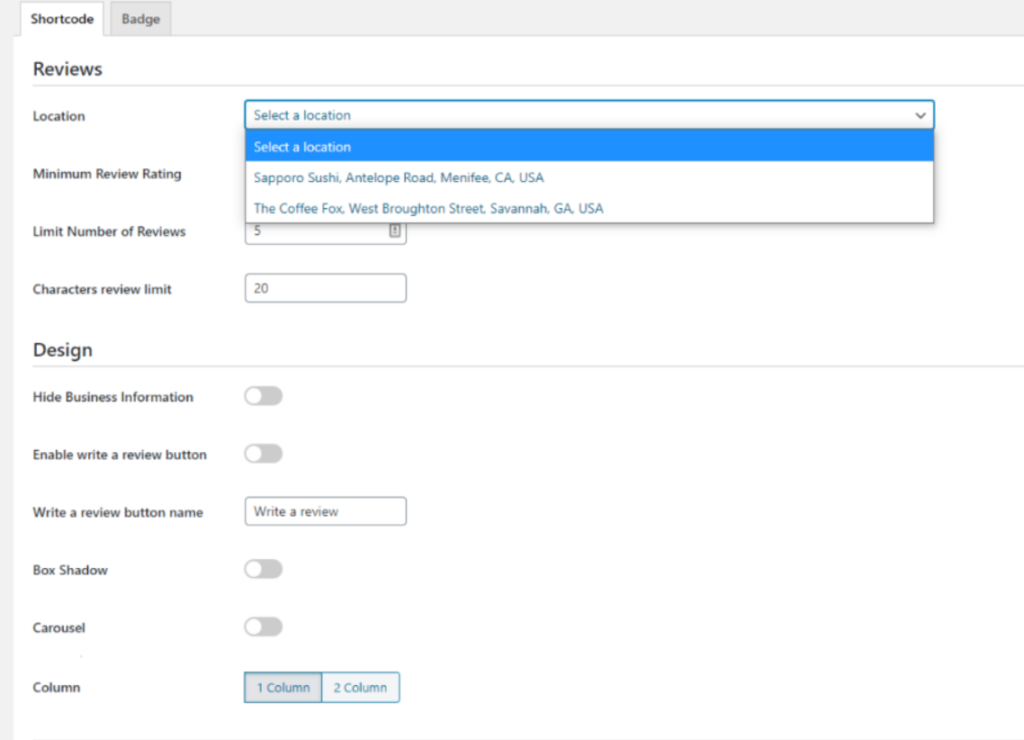Open the Badge tab
Screen dimensions: 1024x740
(x=140, y=19)
